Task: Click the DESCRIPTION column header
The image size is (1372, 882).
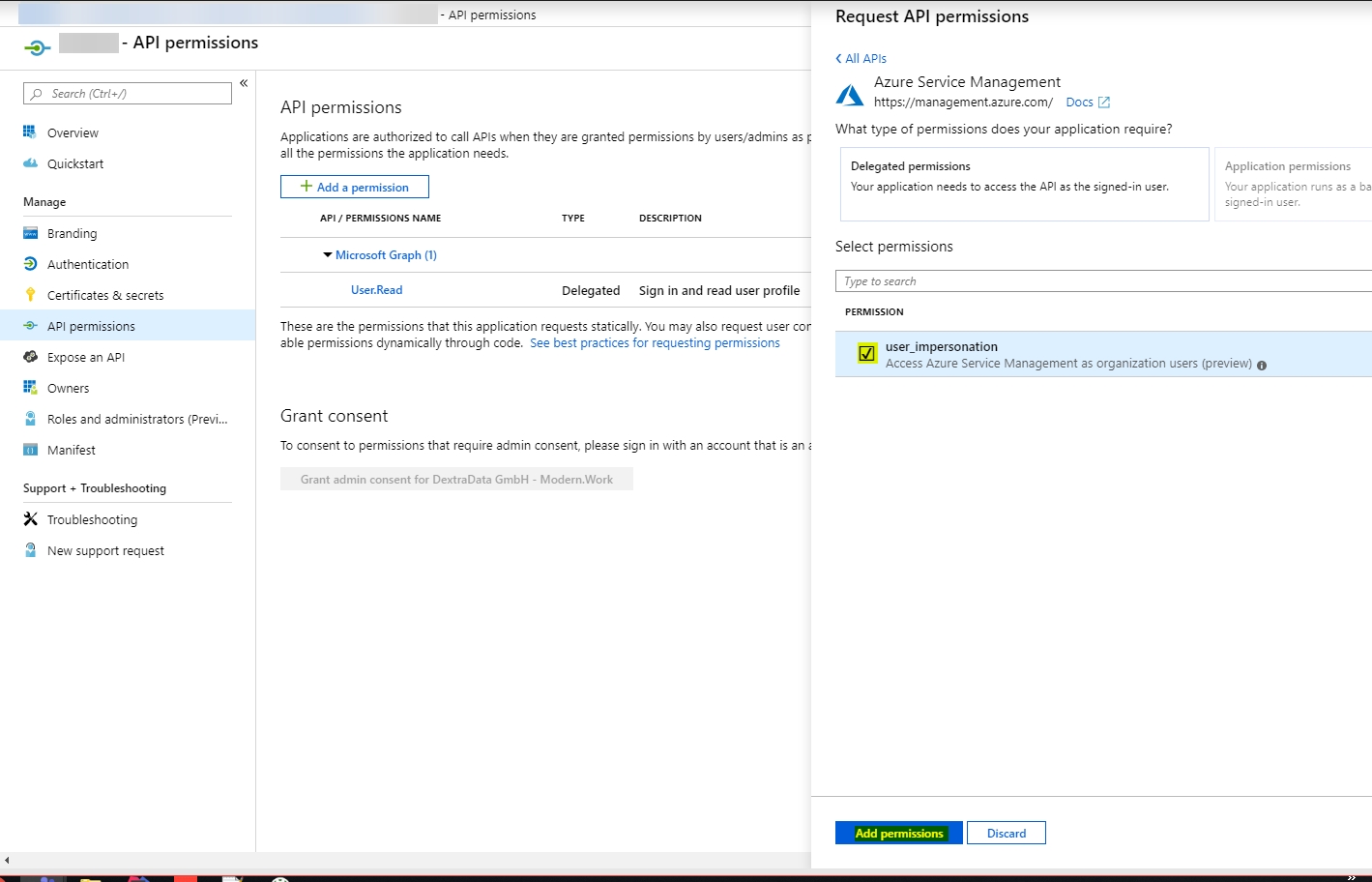Action: point(670,219)
